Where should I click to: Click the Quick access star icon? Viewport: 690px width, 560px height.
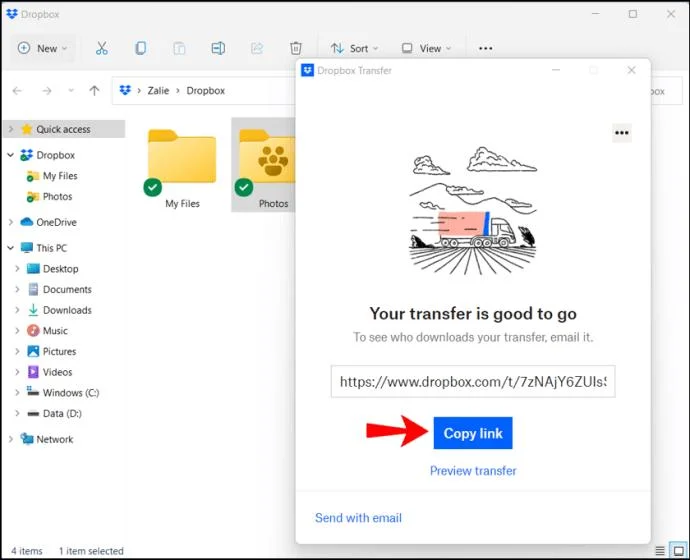pos(27,128)
